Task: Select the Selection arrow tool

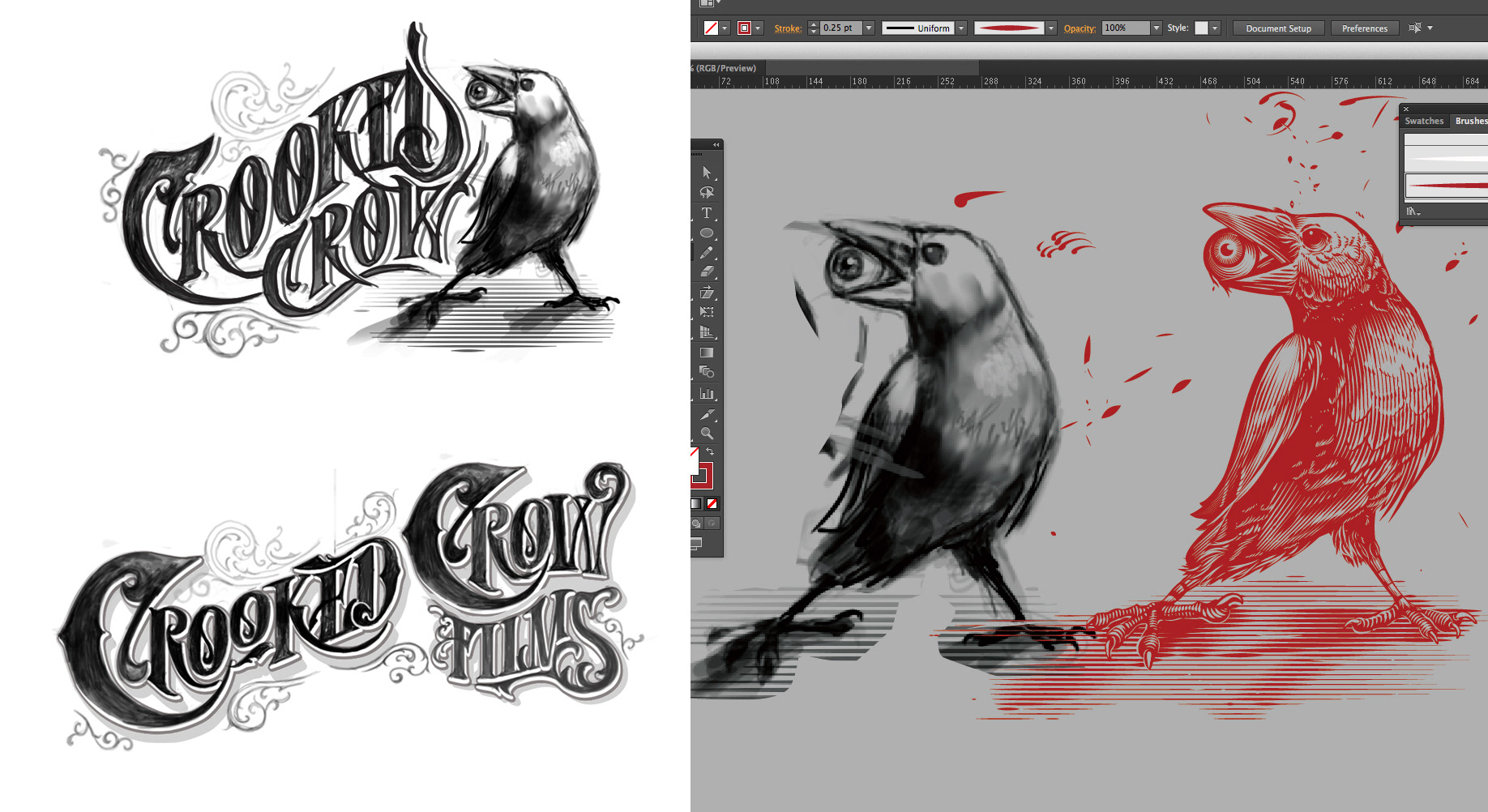Action: tap(707, 172)
